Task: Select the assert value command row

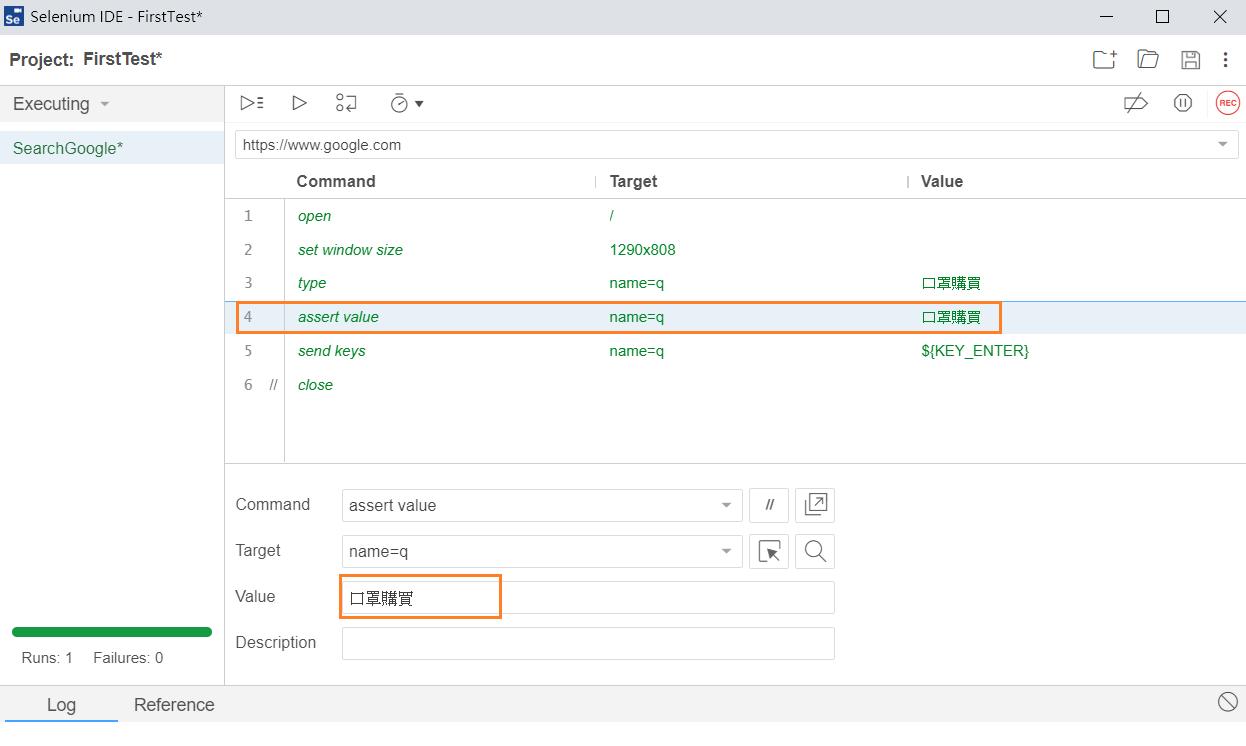Action: tap(735, 317)
